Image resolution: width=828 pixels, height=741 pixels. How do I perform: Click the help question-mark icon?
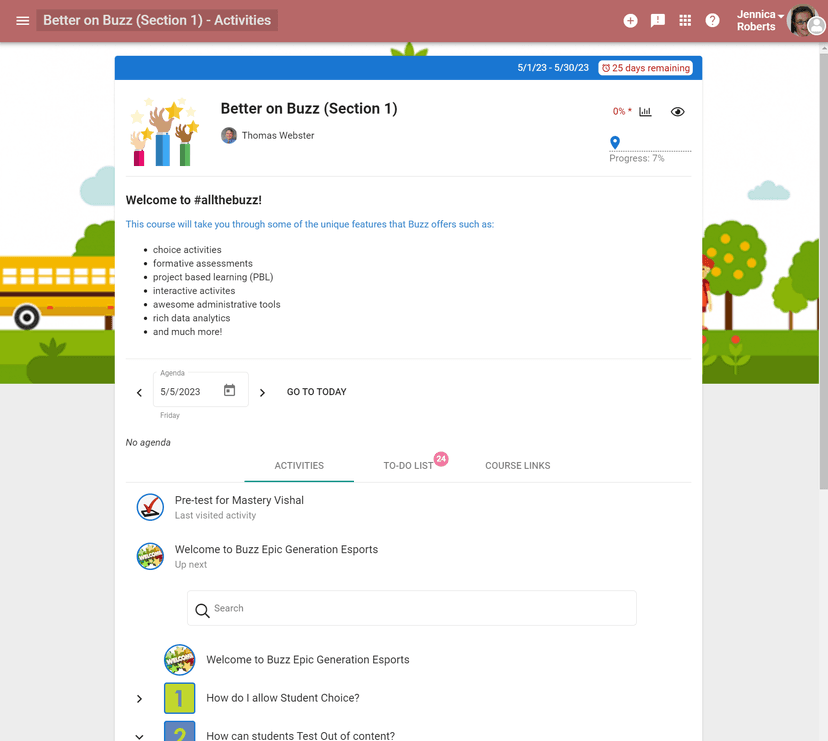[x=712, y=20]
